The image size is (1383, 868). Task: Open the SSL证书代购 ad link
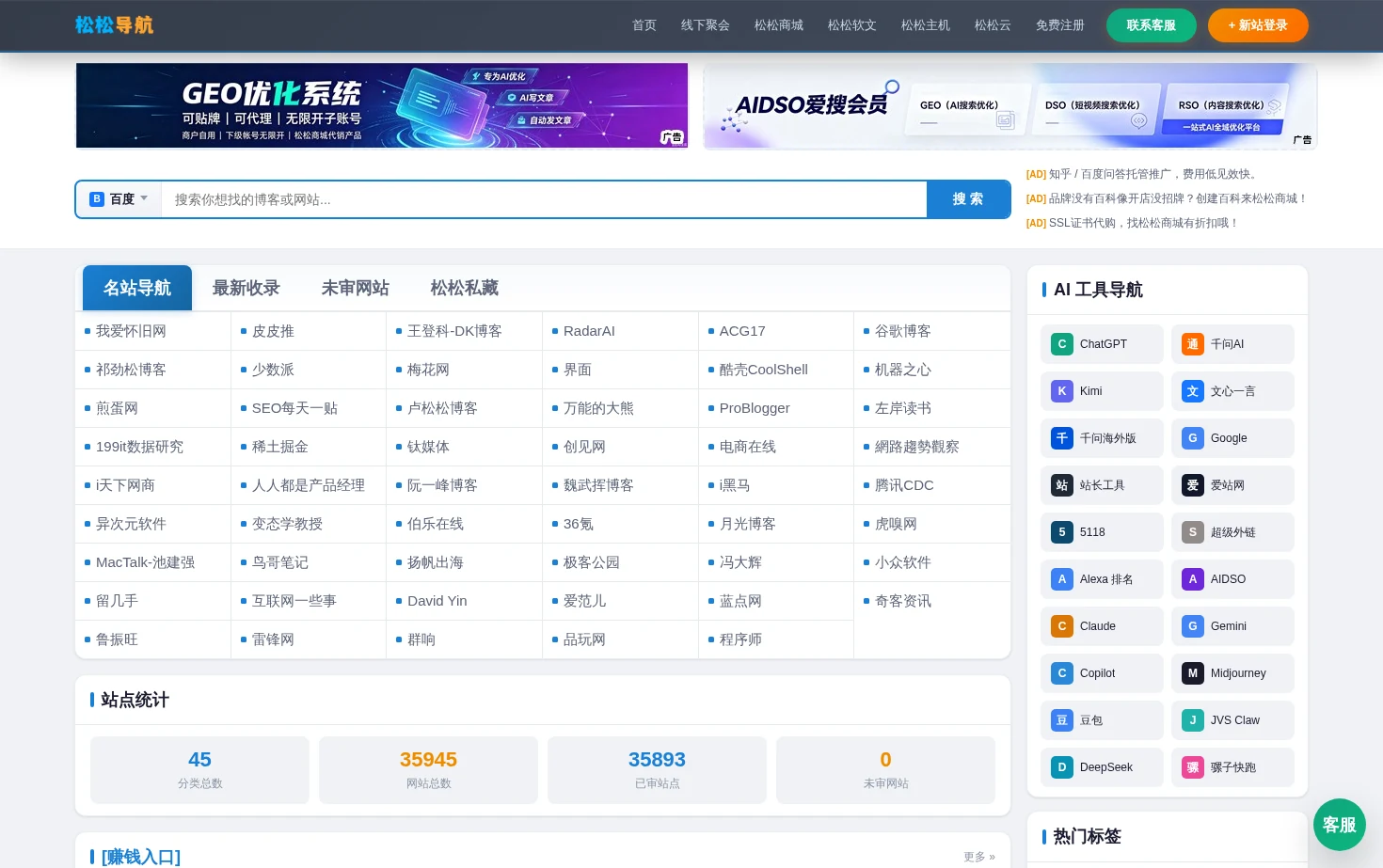point(1143,223)
